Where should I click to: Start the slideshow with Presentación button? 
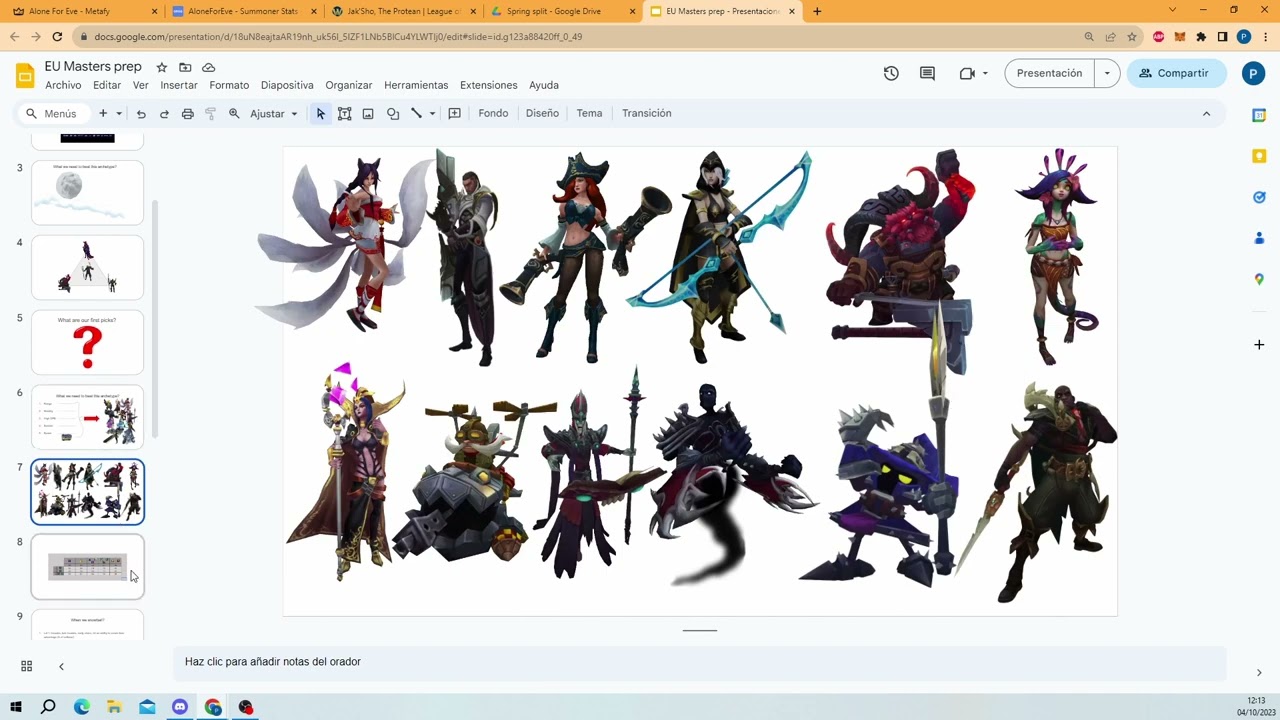click(x=1049, y=73)
